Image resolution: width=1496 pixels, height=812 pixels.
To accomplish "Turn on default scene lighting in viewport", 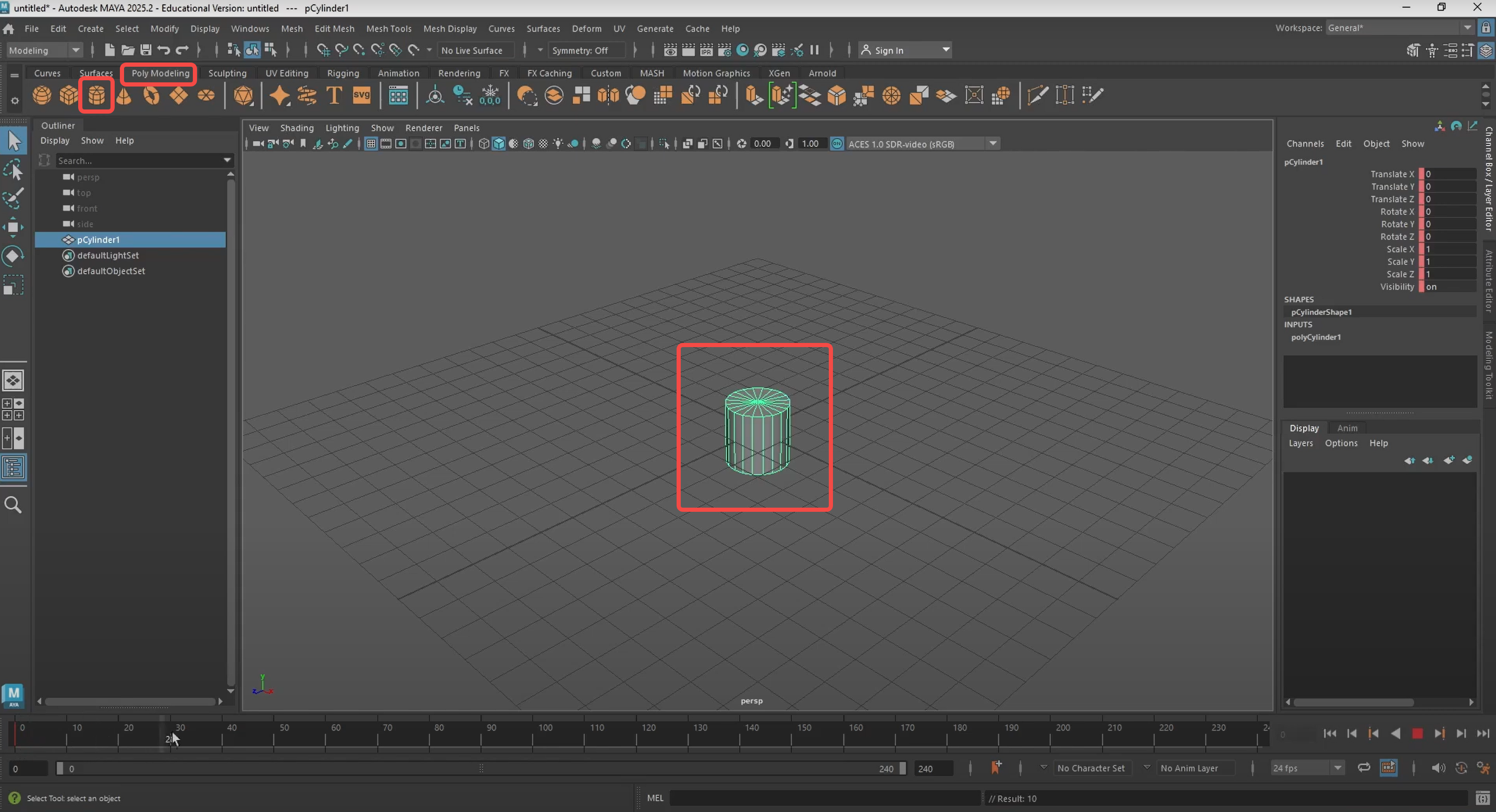I will click(x=558, y=143).
